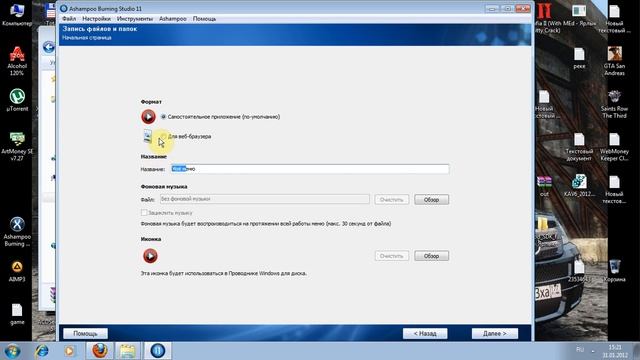The image size is (640, 360).
Task: Launch Internet Explorer from taskbar
Action: click(x=42, y=351)
